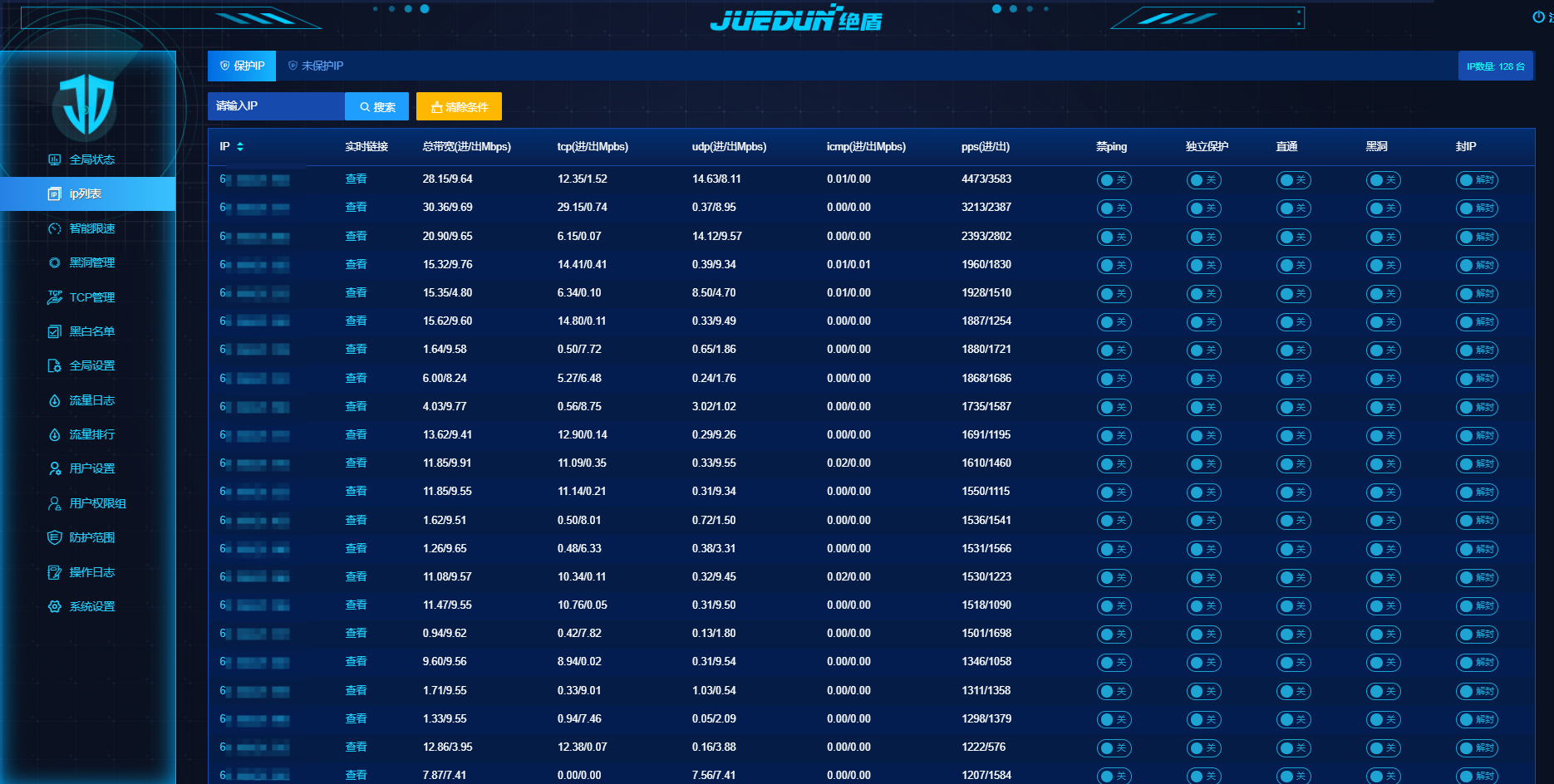Click the TCP管理 icon in sidebar
This screenshot has height=784, width=1554.
coord(55,297)
